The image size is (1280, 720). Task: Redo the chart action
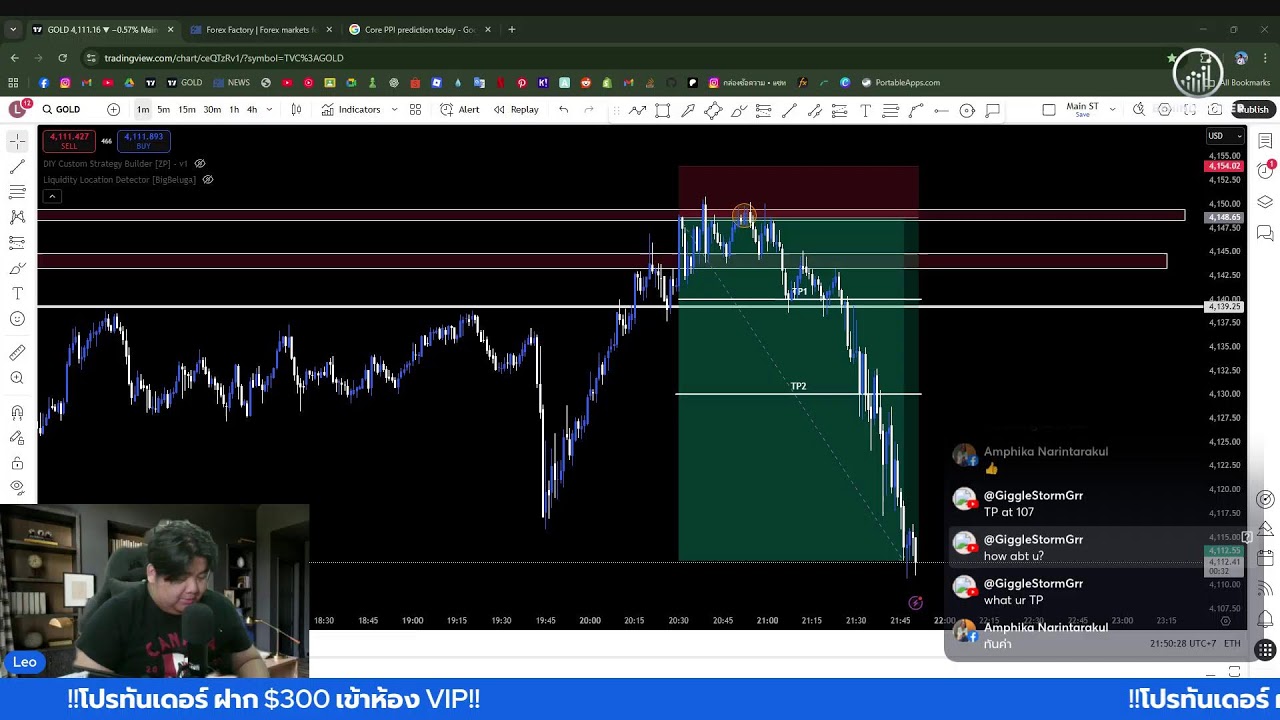[589, 109]
